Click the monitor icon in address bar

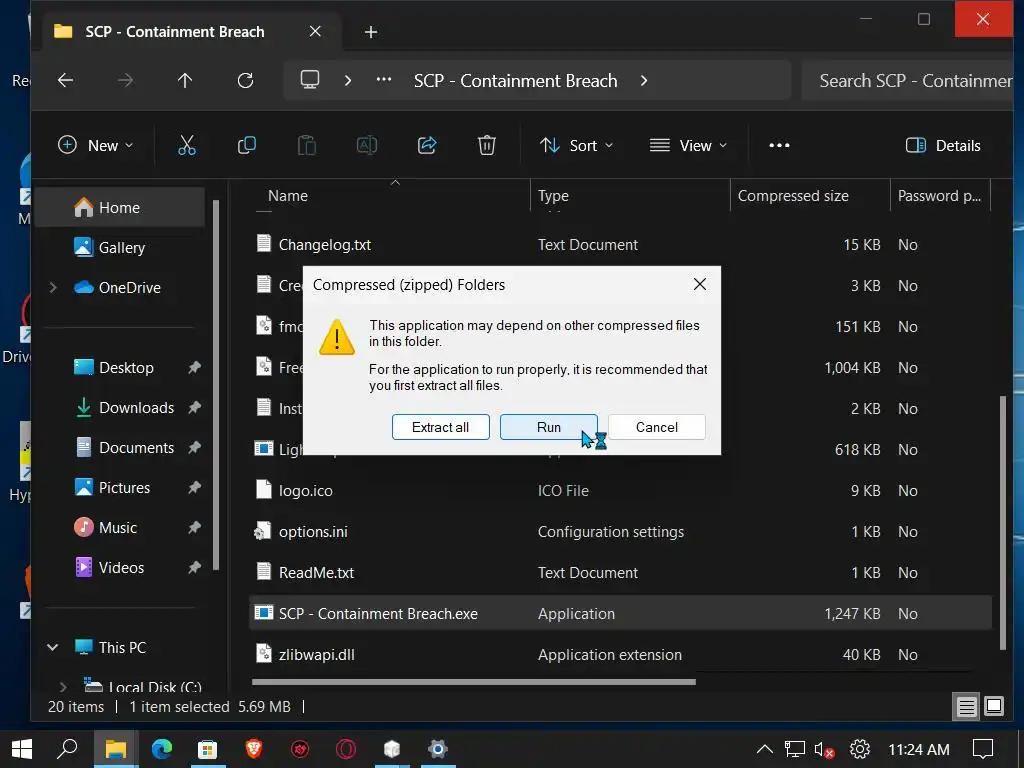click(310, 80)
